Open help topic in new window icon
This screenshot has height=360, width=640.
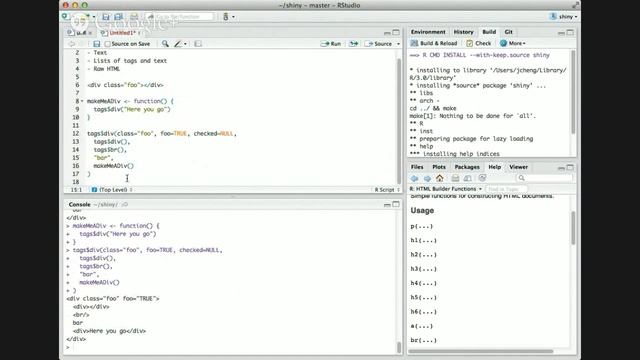click(x=468, y=178)
